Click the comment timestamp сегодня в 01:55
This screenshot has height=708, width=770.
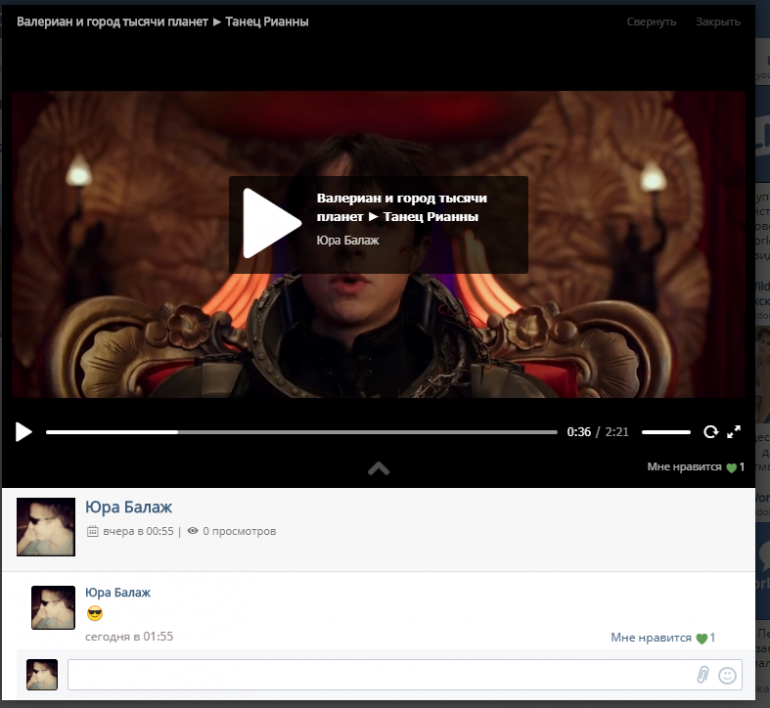coord(130,636)
